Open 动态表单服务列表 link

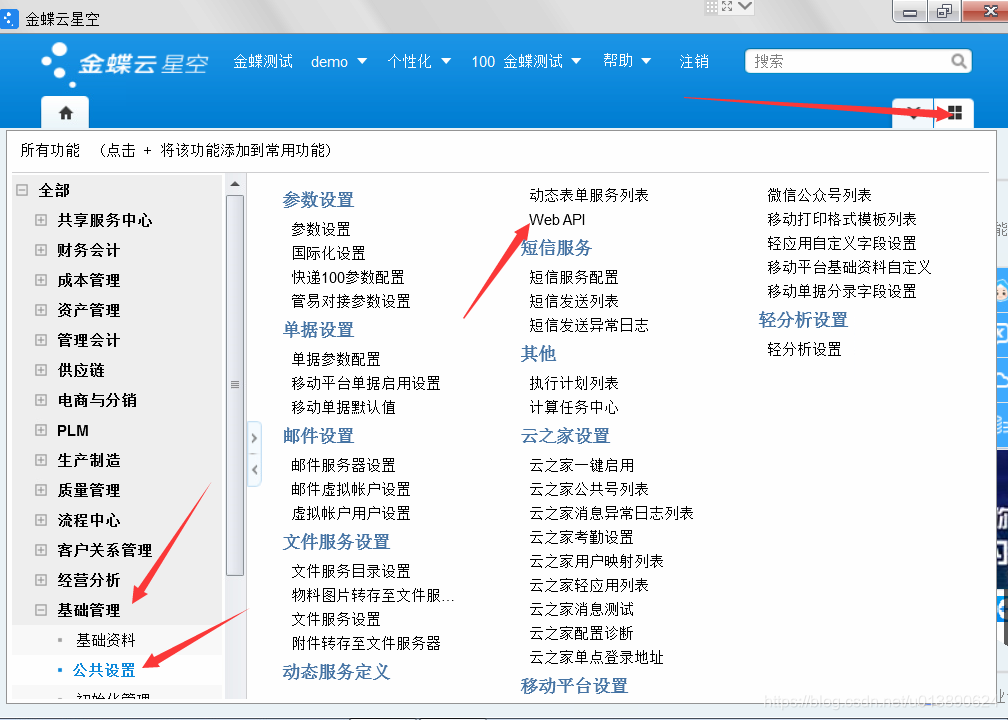pyautogui.click(x=589, y=195)
